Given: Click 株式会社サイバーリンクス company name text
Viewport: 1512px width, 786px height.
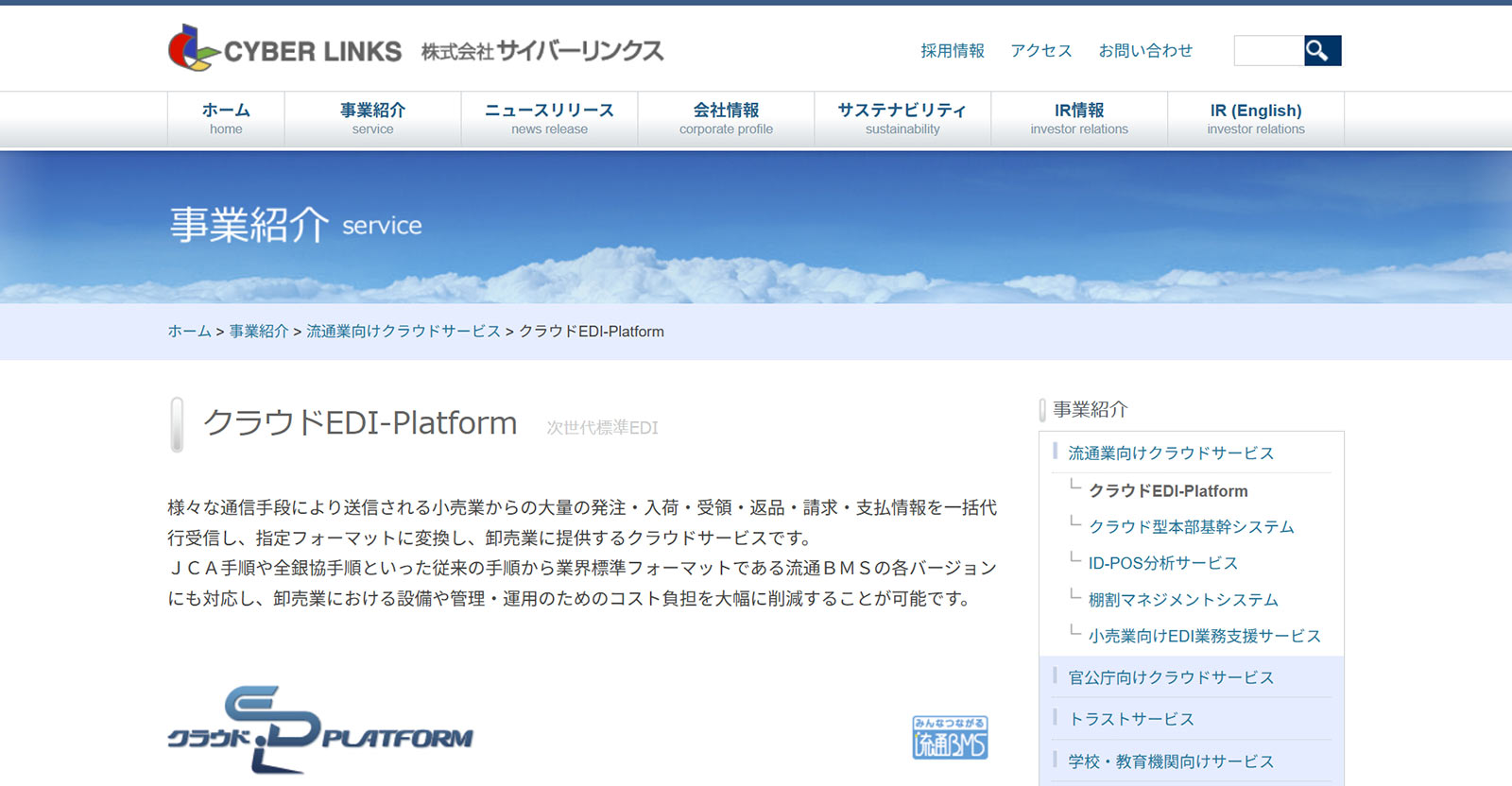Looking at the screenshot, I should (542, 51).
